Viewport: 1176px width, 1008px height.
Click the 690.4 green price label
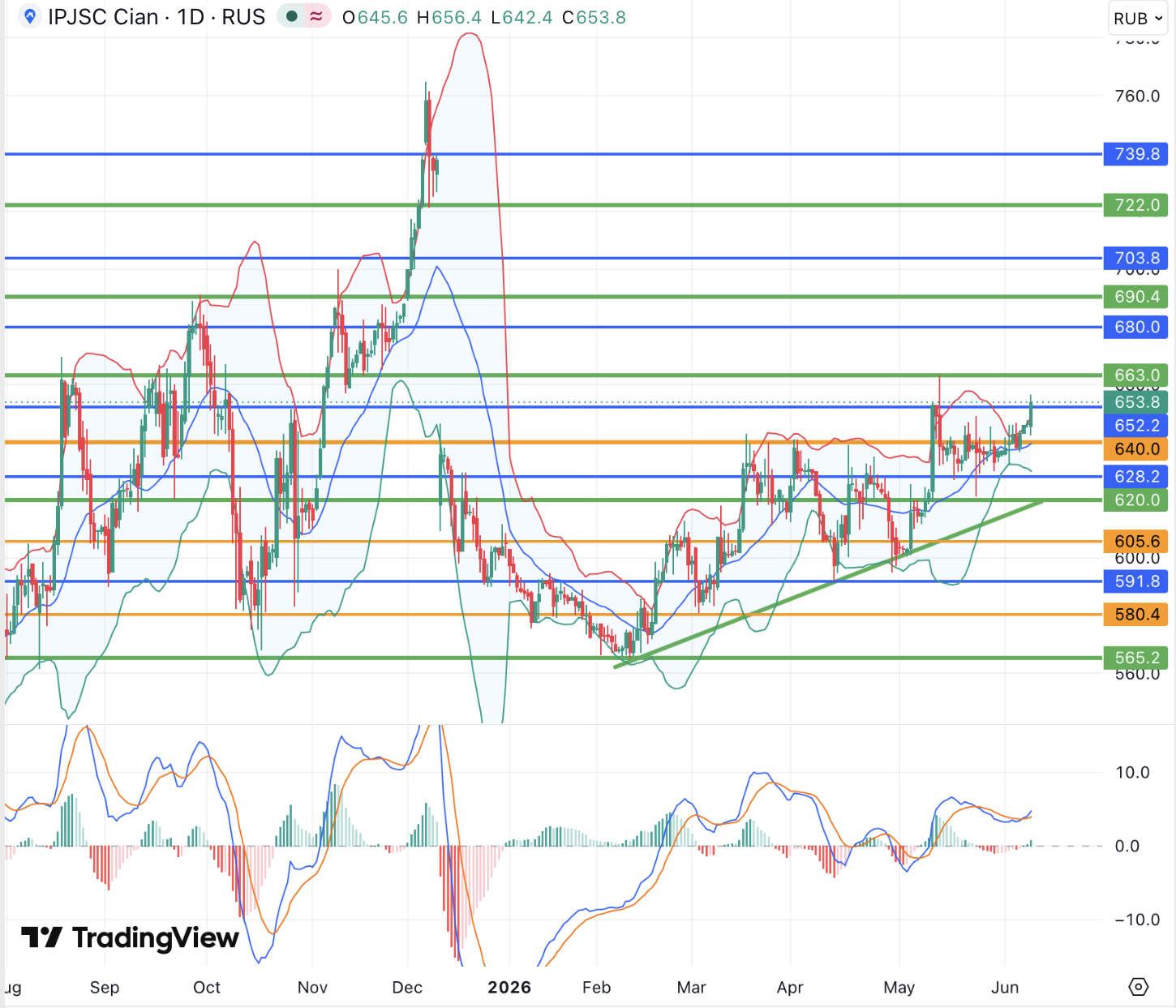point(1135,297)
